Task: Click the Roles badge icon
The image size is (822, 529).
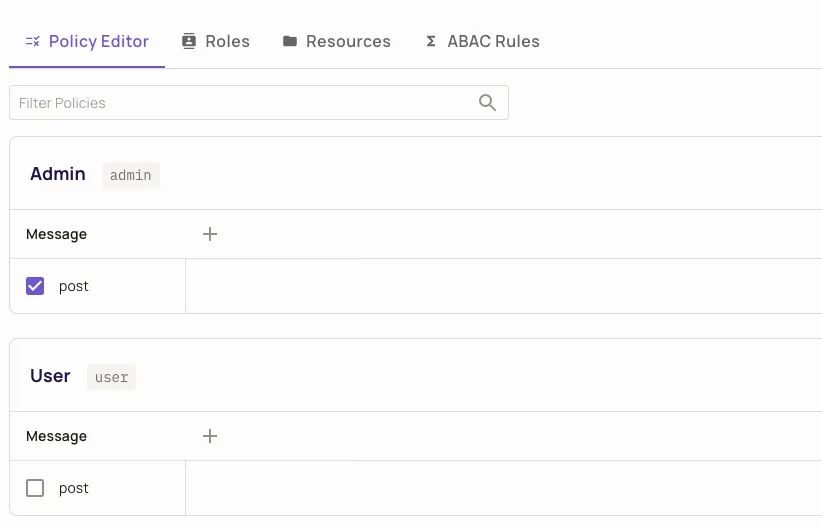Action: tap(189, 42)
